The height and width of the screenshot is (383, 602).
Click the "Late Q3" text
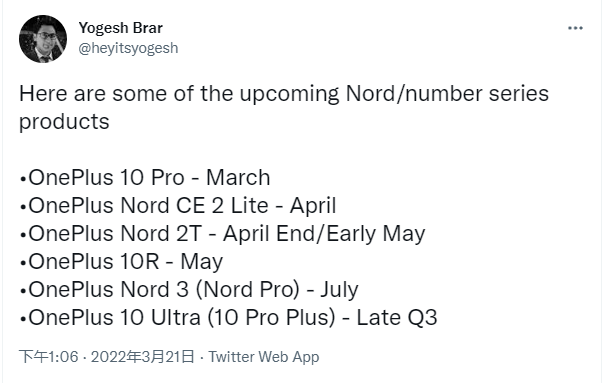(397, 318)
